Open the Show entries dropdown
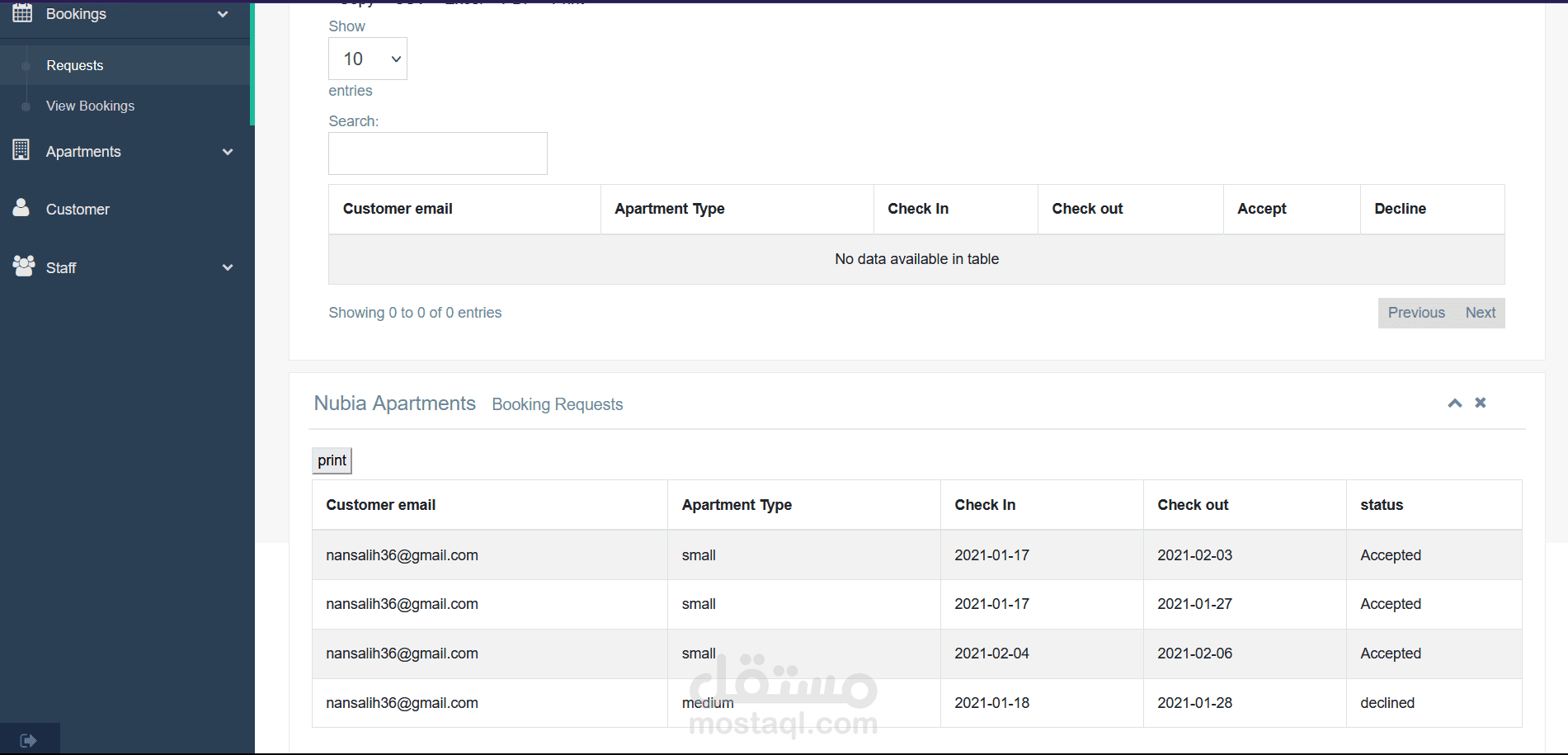 [x=368, y=59]
